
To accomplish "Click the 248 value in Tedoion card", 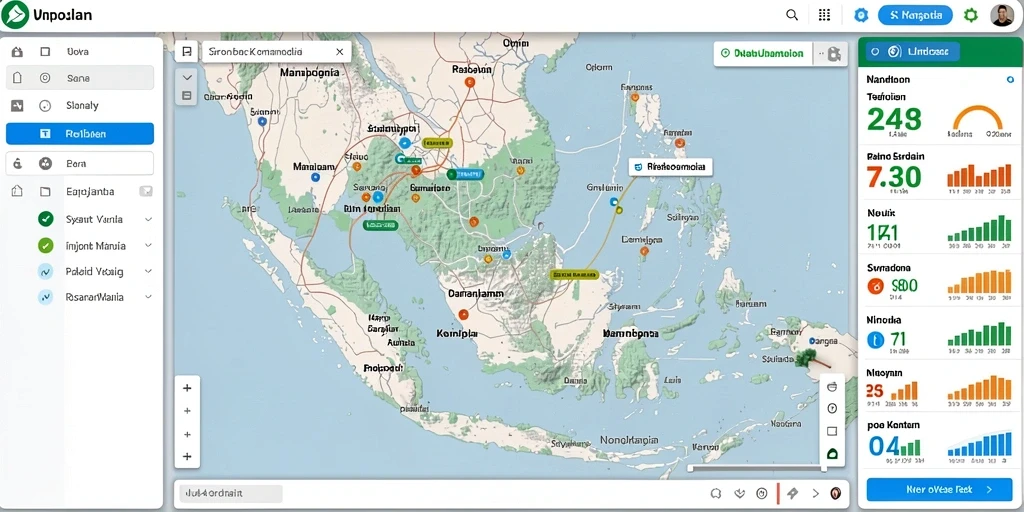I will coord(894,120).
